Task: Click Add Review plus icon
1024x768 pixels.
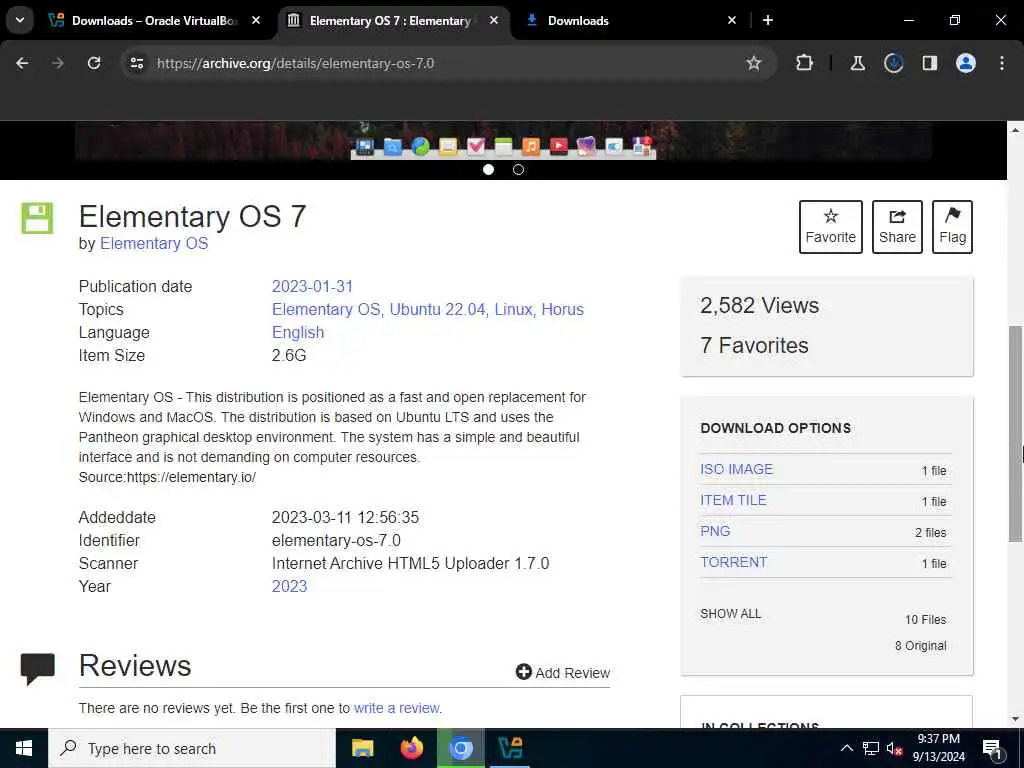Action: (523, 671)
